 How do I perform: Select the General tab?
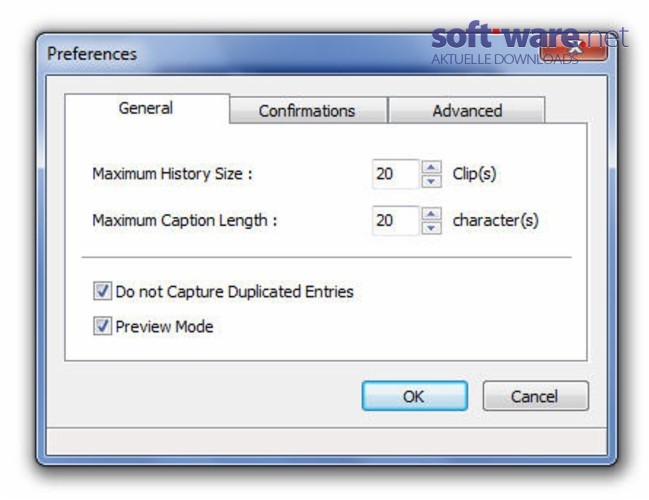click(147, 108)
